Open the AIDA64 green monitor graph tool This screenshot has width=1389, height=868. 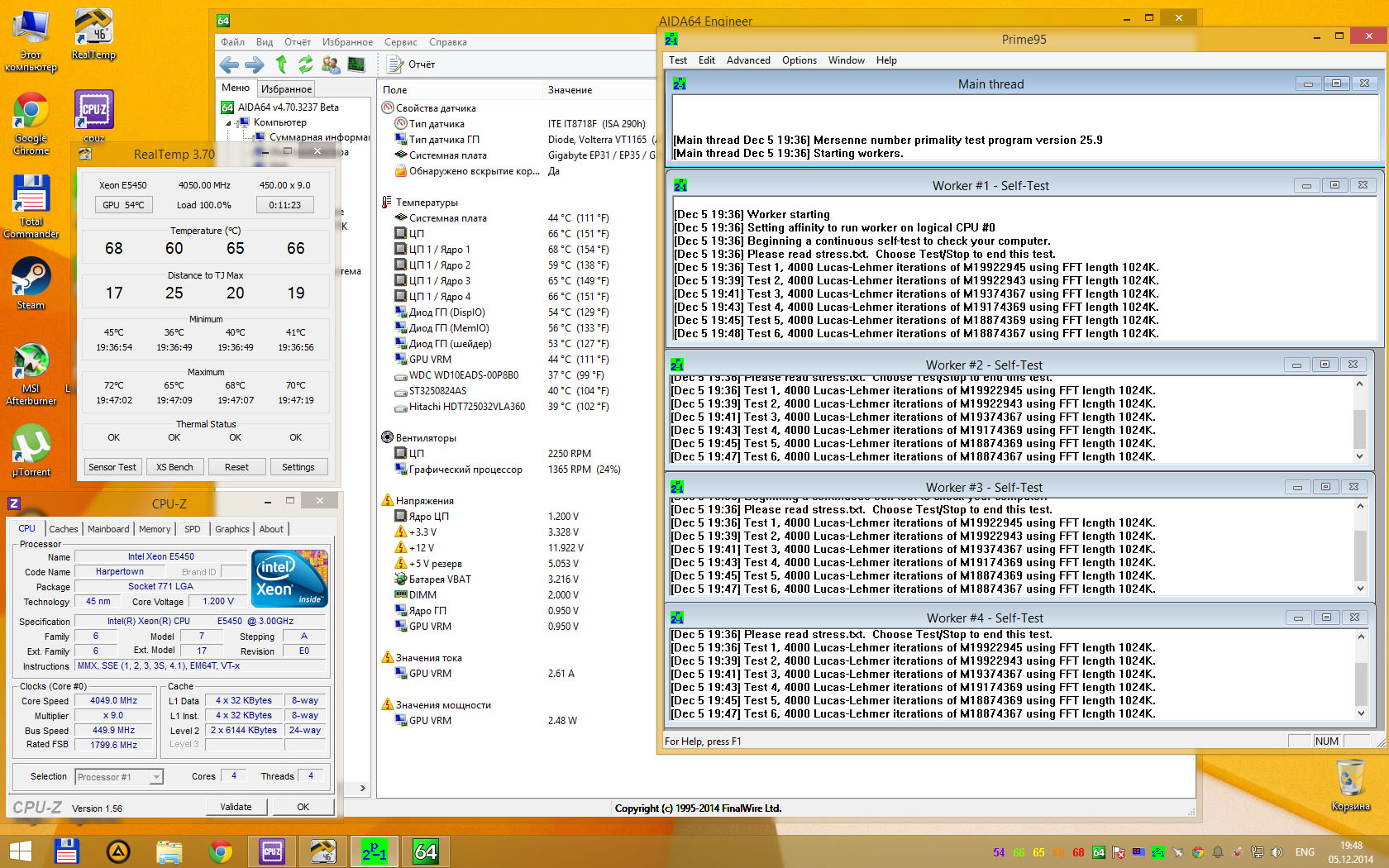[x=356, y=64]
